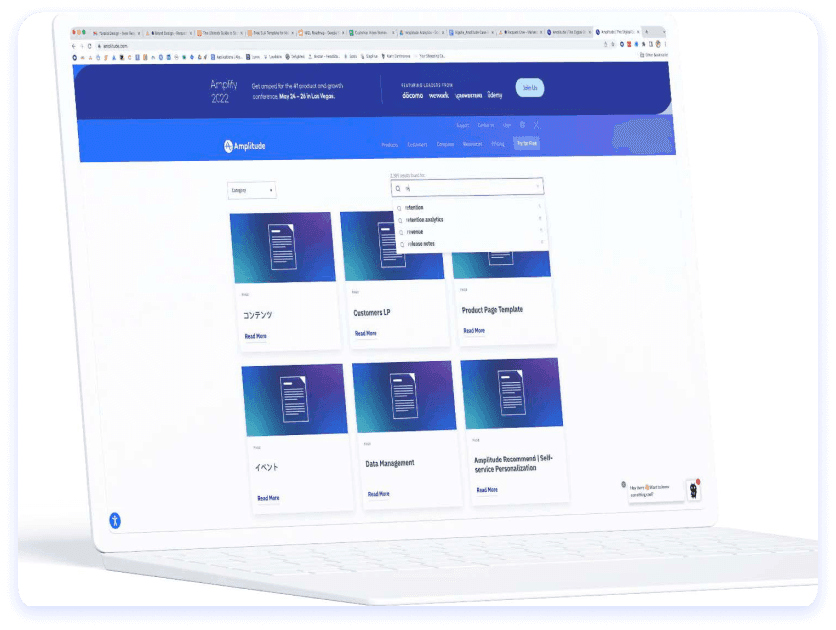Open the accessibility widget icon
This screenshot has height=630, width=836.
115,520
